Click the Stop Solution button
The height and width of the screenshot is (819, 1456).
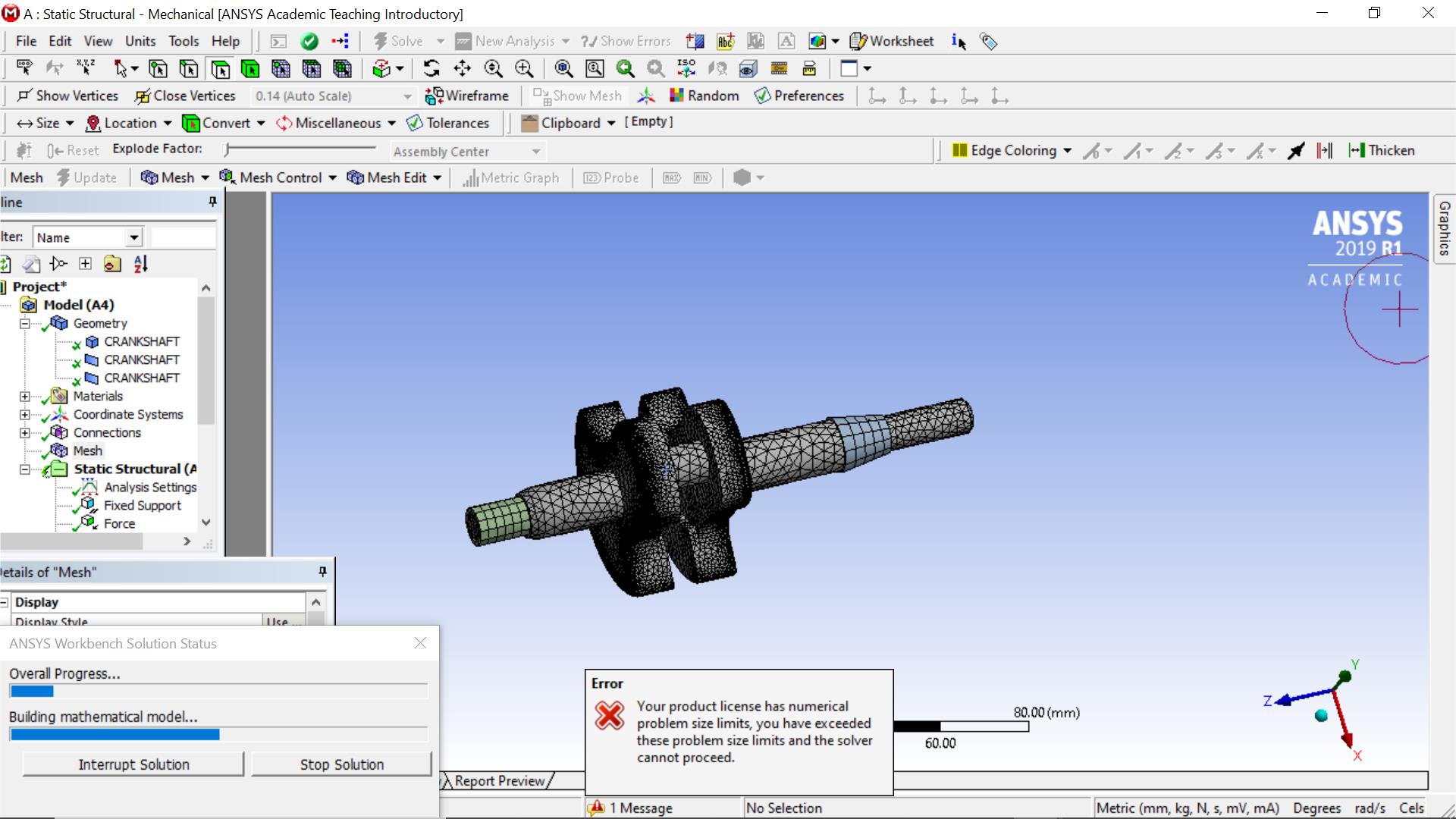(341, 764)
